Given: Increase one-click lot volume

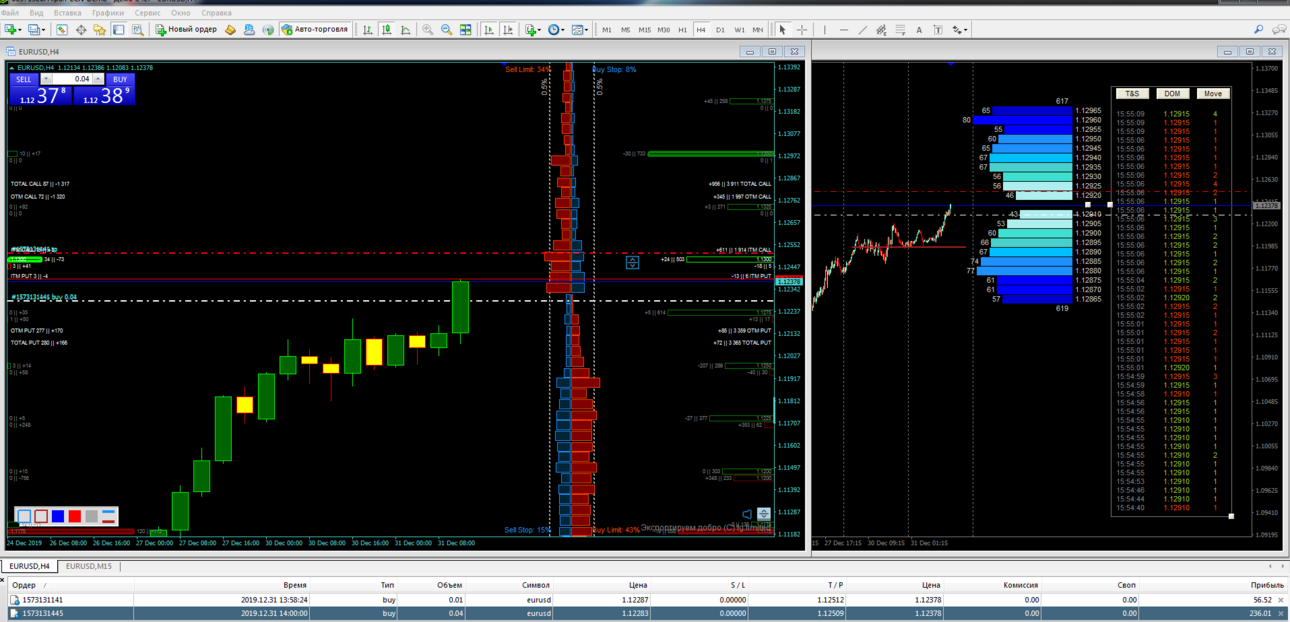Looking at the screenshot, I should click(x=98, y=79).
